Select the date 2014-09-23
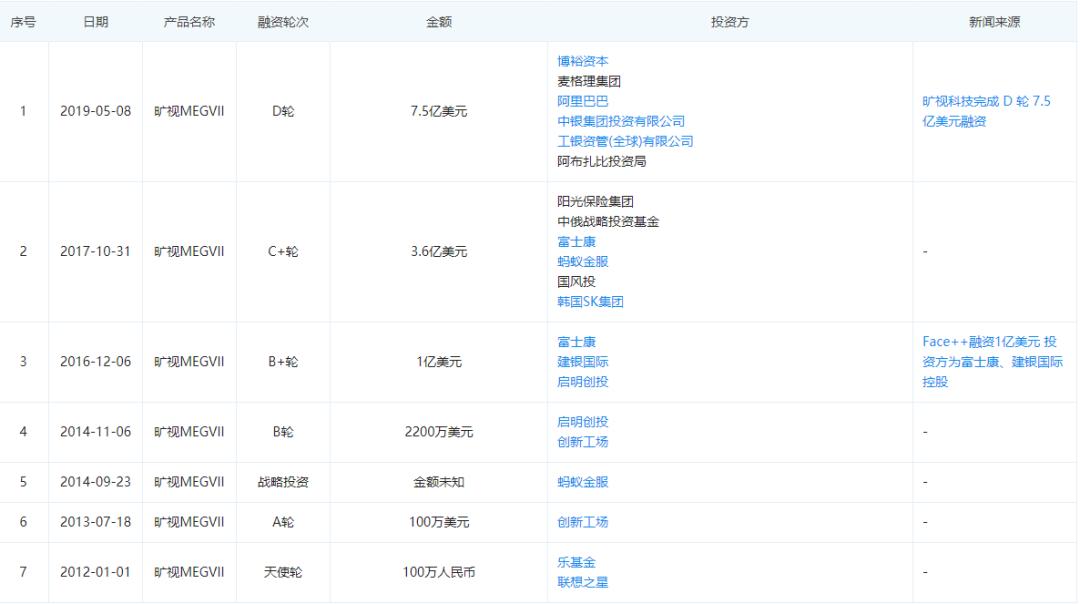 point(95,482)
